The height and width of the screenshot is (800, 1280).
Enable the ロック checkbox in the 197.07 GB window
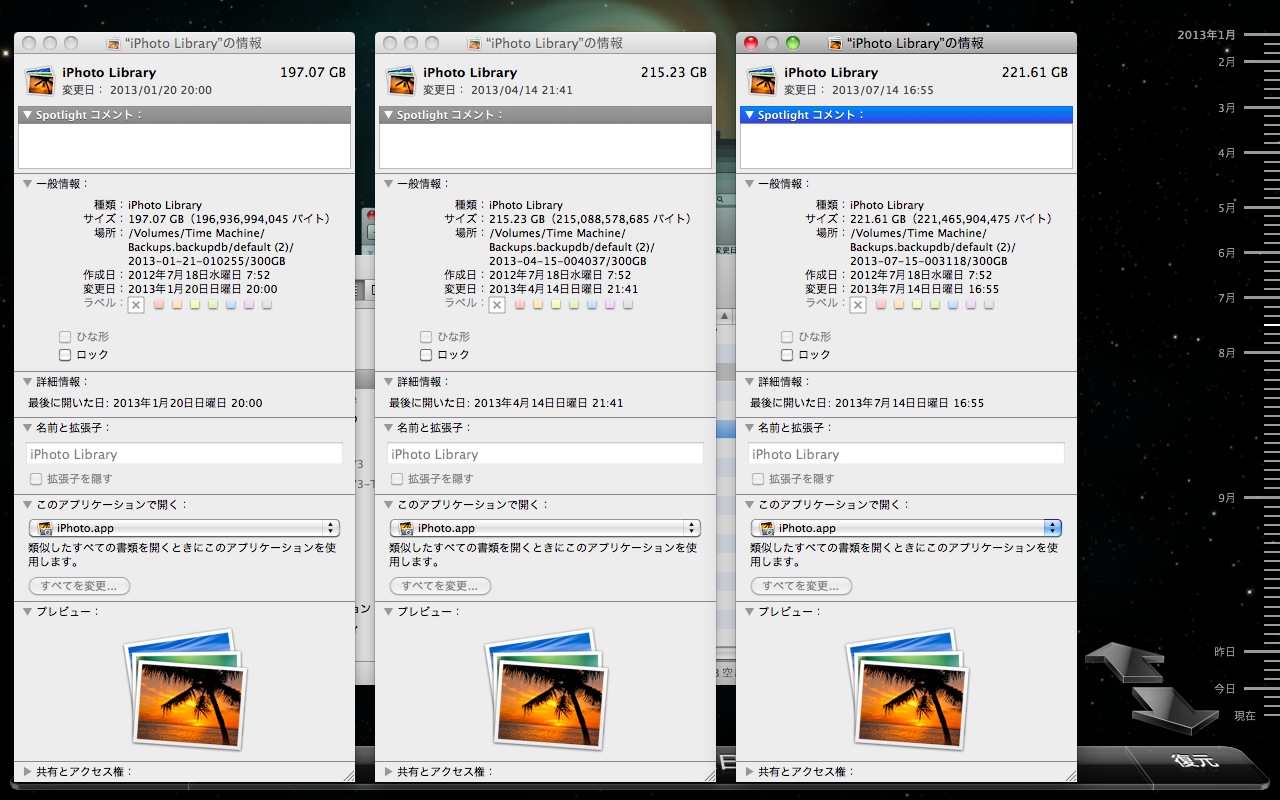tap(65, 355)
